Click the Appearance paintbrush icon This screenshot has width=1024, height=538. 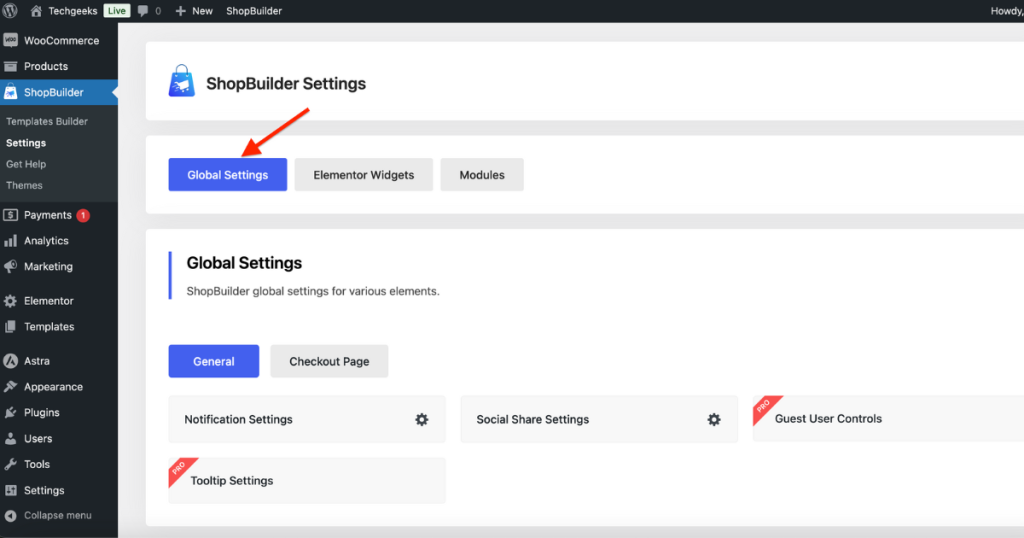[x=10, y=387]
